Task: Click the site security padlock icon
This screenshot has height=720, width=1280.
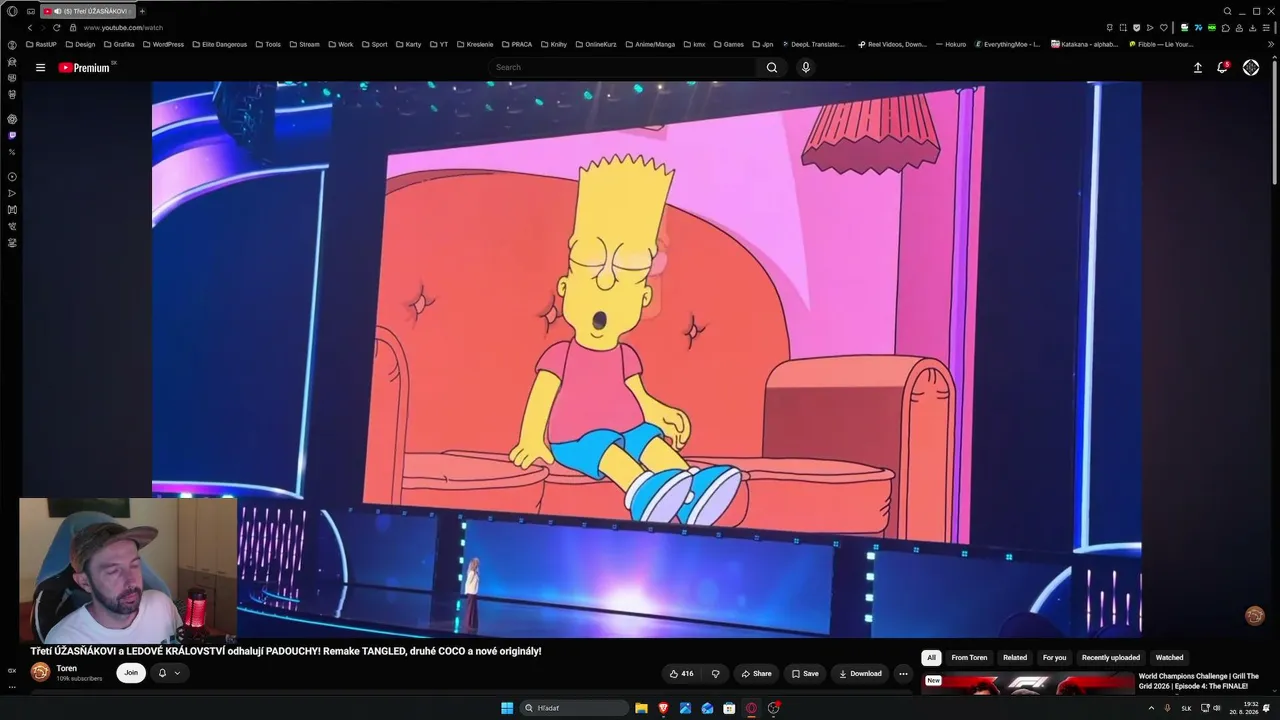Action: [73, 28]
